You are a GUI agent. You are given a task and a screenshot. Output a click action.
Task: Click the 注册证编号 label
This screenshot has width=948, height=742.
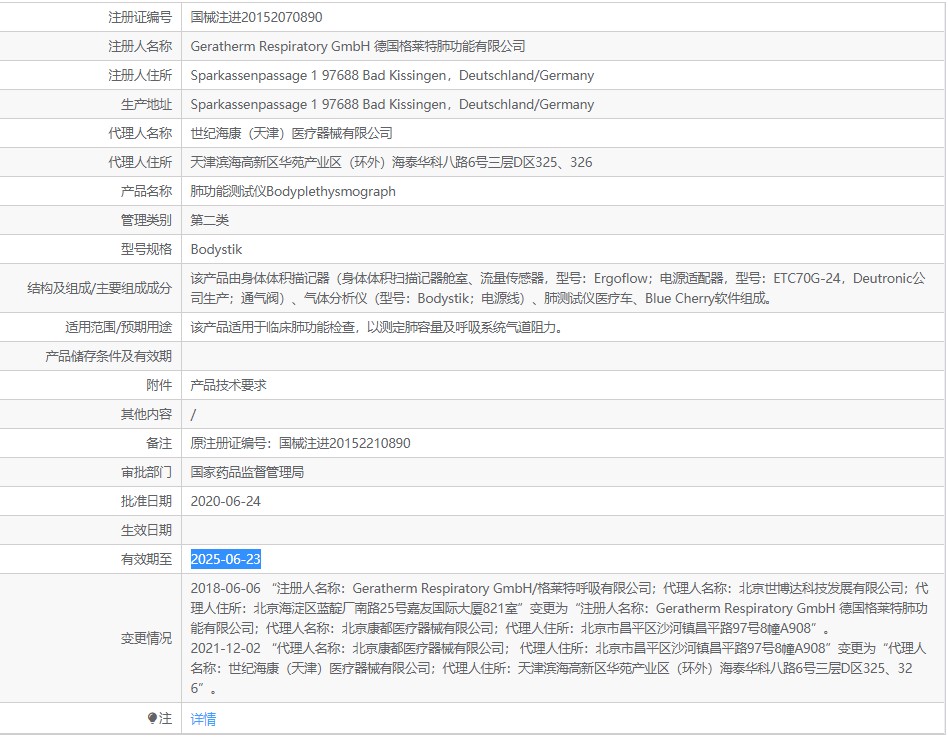pos(140,17)
